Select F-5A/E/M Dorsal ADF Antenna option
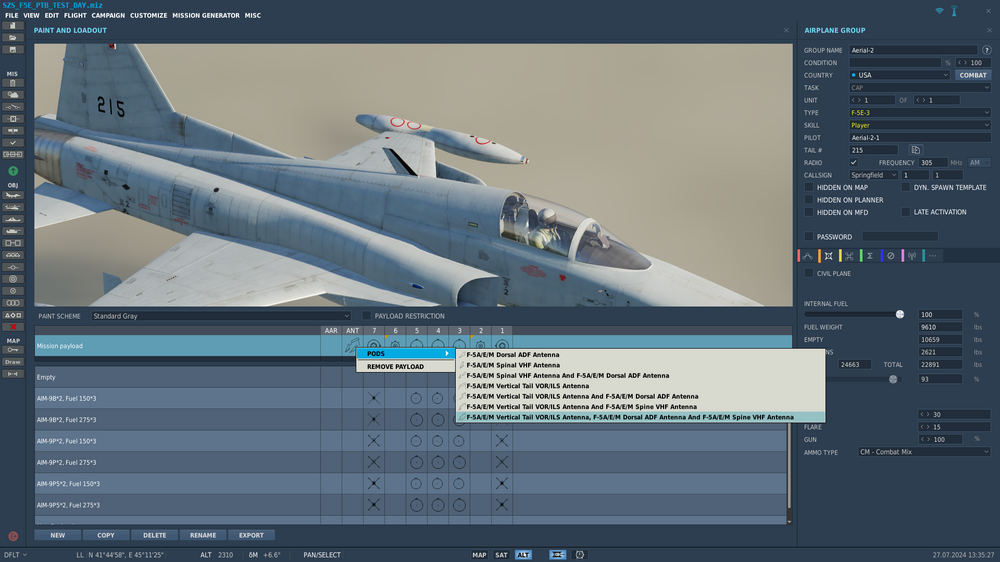Screen dimensions: 1000x562 641,355
